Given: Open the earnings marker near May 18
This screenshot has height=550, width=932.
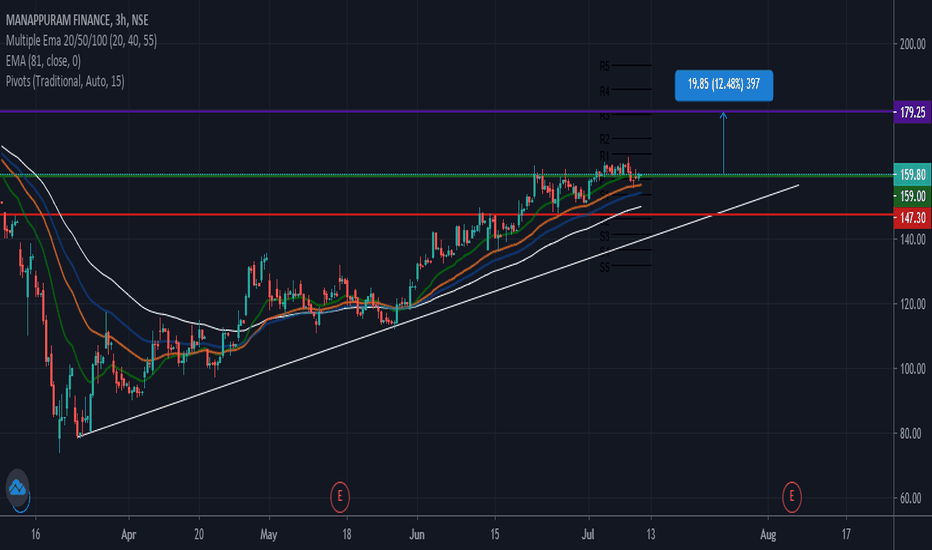Looking at the screenshot, I should pos(340,496).
